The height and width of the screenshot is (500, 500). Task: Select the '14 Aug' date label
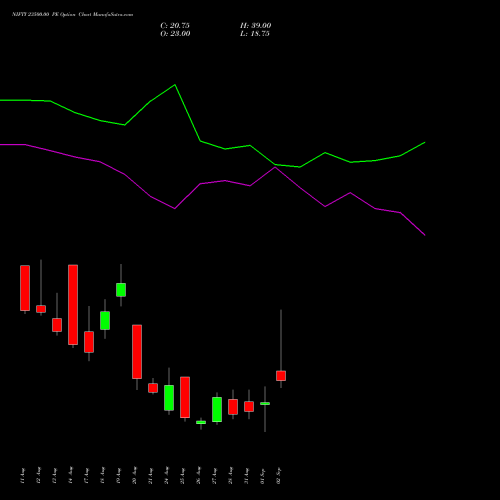[x=70, y=475]
